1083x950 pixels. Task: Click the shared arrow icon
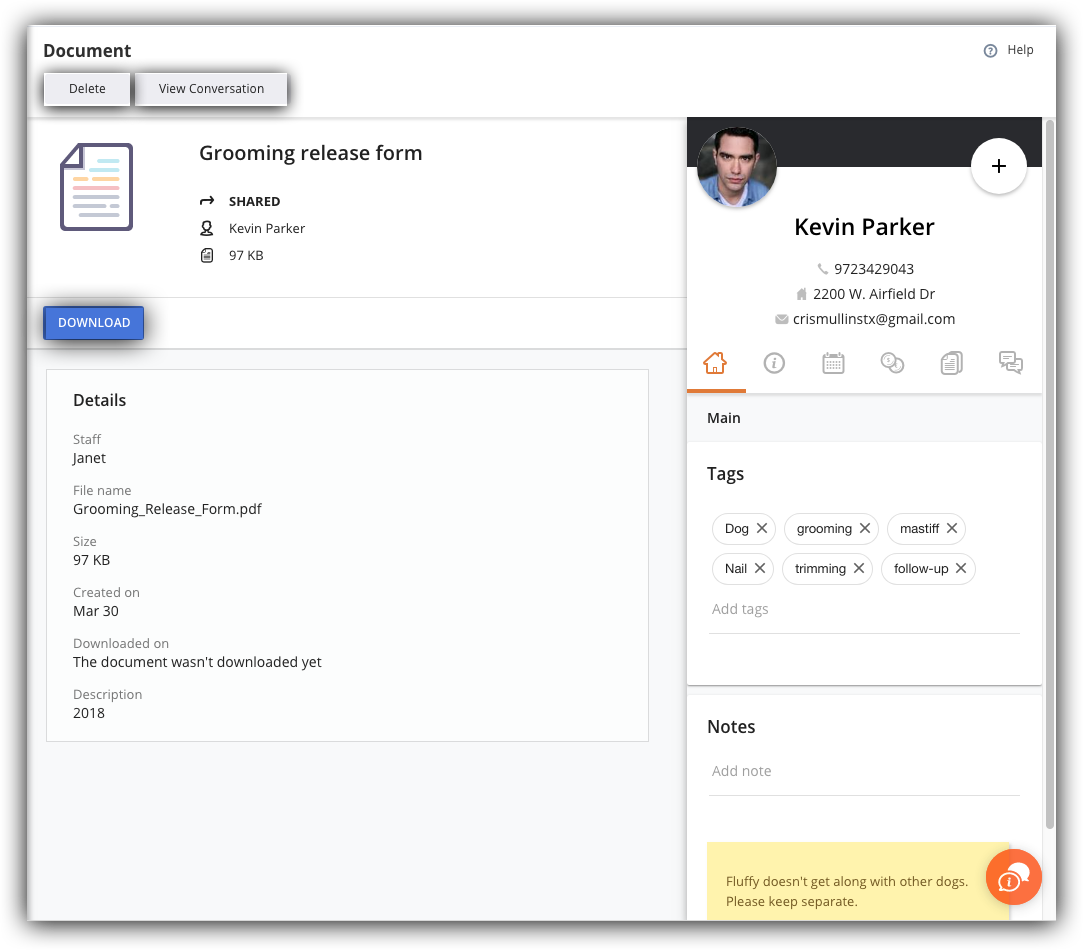(x=207, y=201)
